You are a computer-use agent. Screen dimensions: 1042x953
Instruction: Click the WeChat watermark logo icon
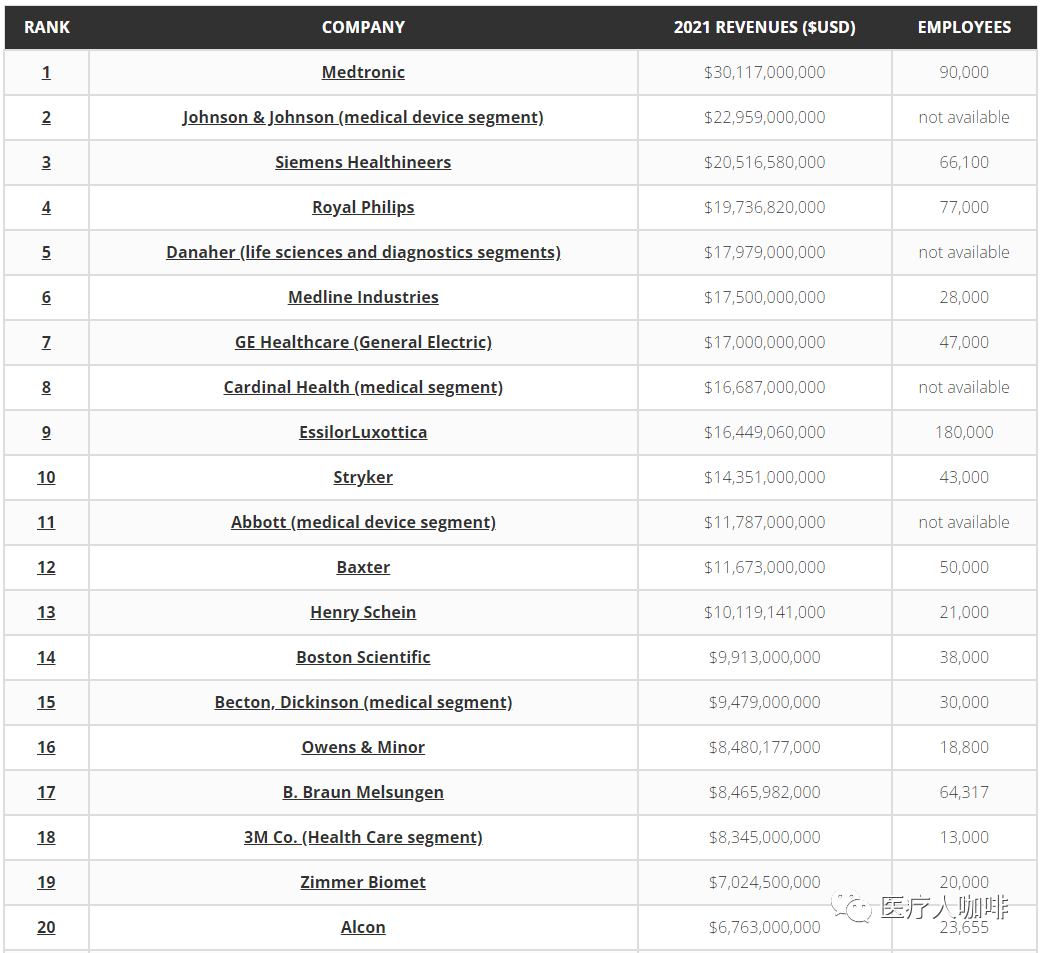(855, 907)
